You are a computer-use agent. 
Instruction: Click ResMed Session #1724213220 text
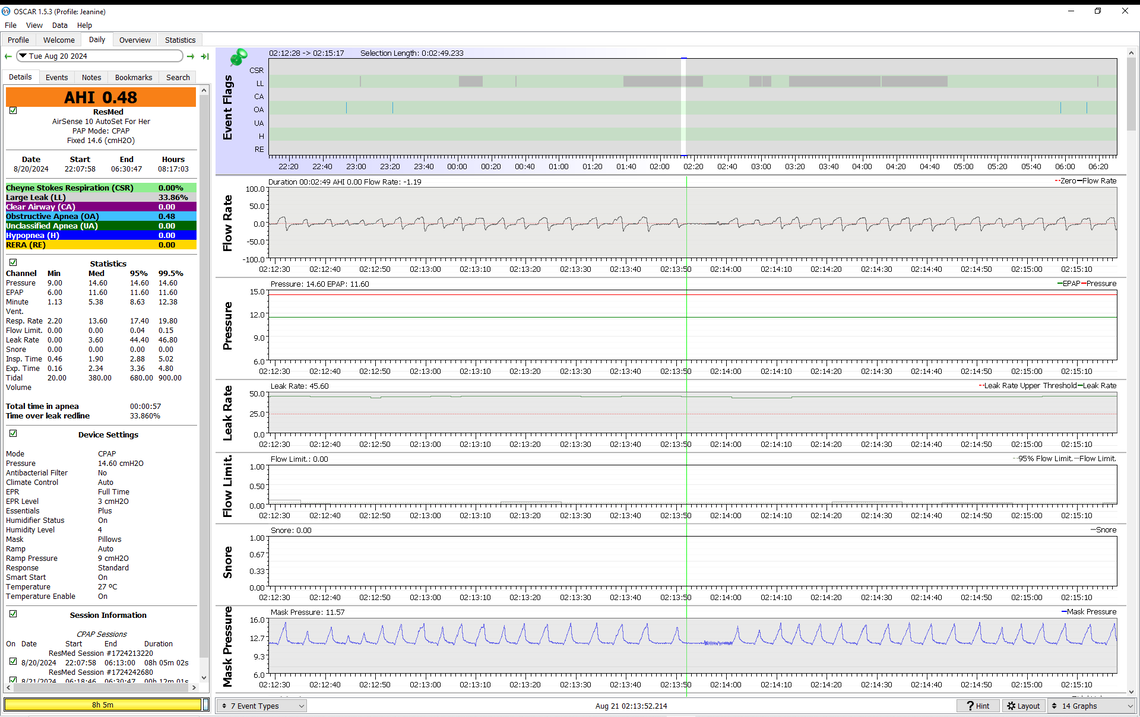(101, 653)
